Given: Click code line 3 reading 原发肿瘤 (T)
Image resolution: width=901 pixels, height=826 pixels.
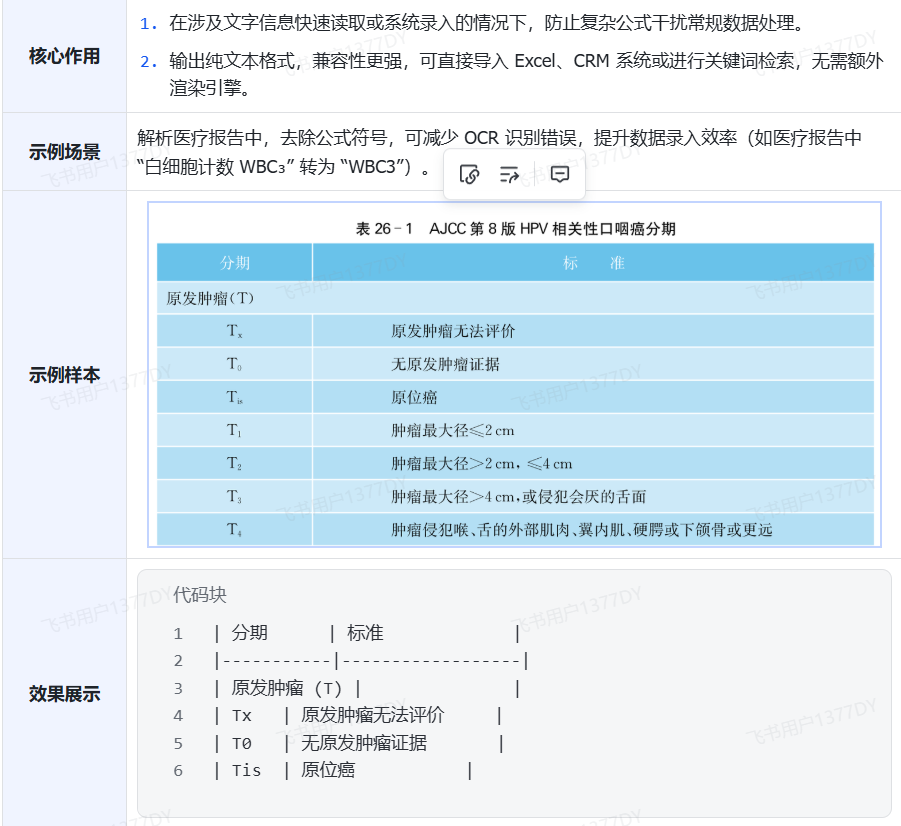Looking at the screenshot, I should click(x=367, y=688).
